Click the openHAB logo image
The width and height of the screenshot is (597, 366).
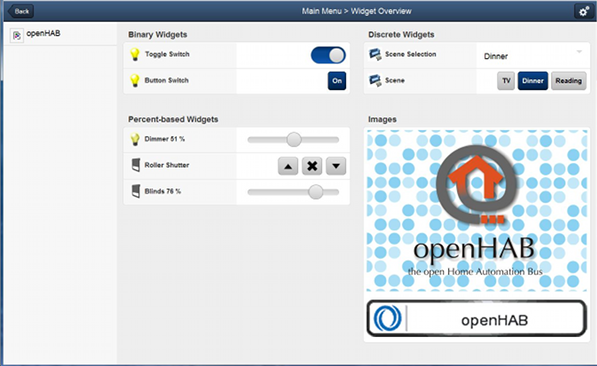(477, 210)
